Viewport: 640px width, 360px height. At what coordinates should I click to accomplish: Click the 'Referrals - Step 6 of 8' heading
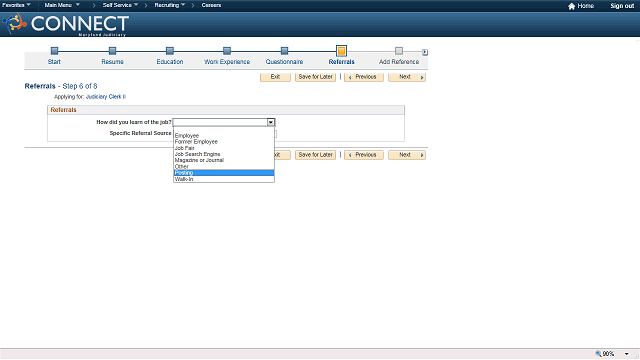pos(61,86)
